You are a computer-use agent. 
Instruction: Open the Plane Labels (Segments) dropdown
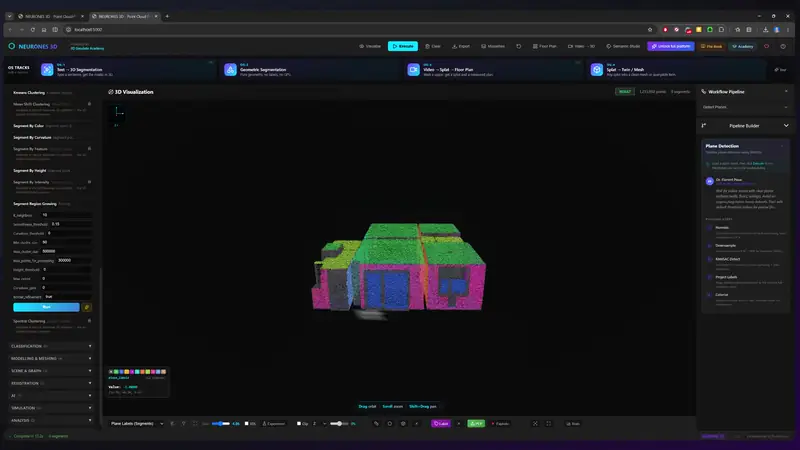[x=137, y=423]
